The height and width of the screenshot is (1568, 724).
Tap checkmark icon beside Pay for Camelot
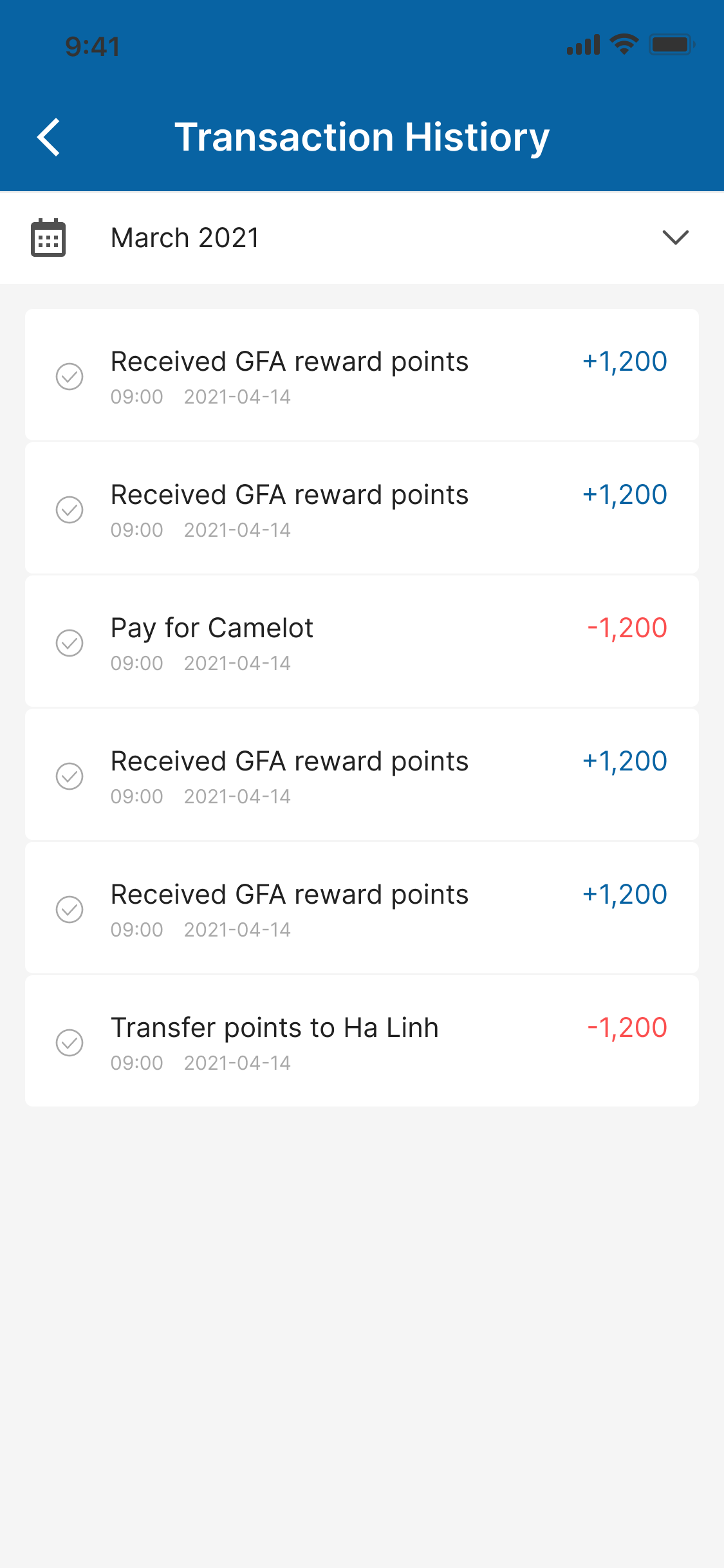coord(70,643)
